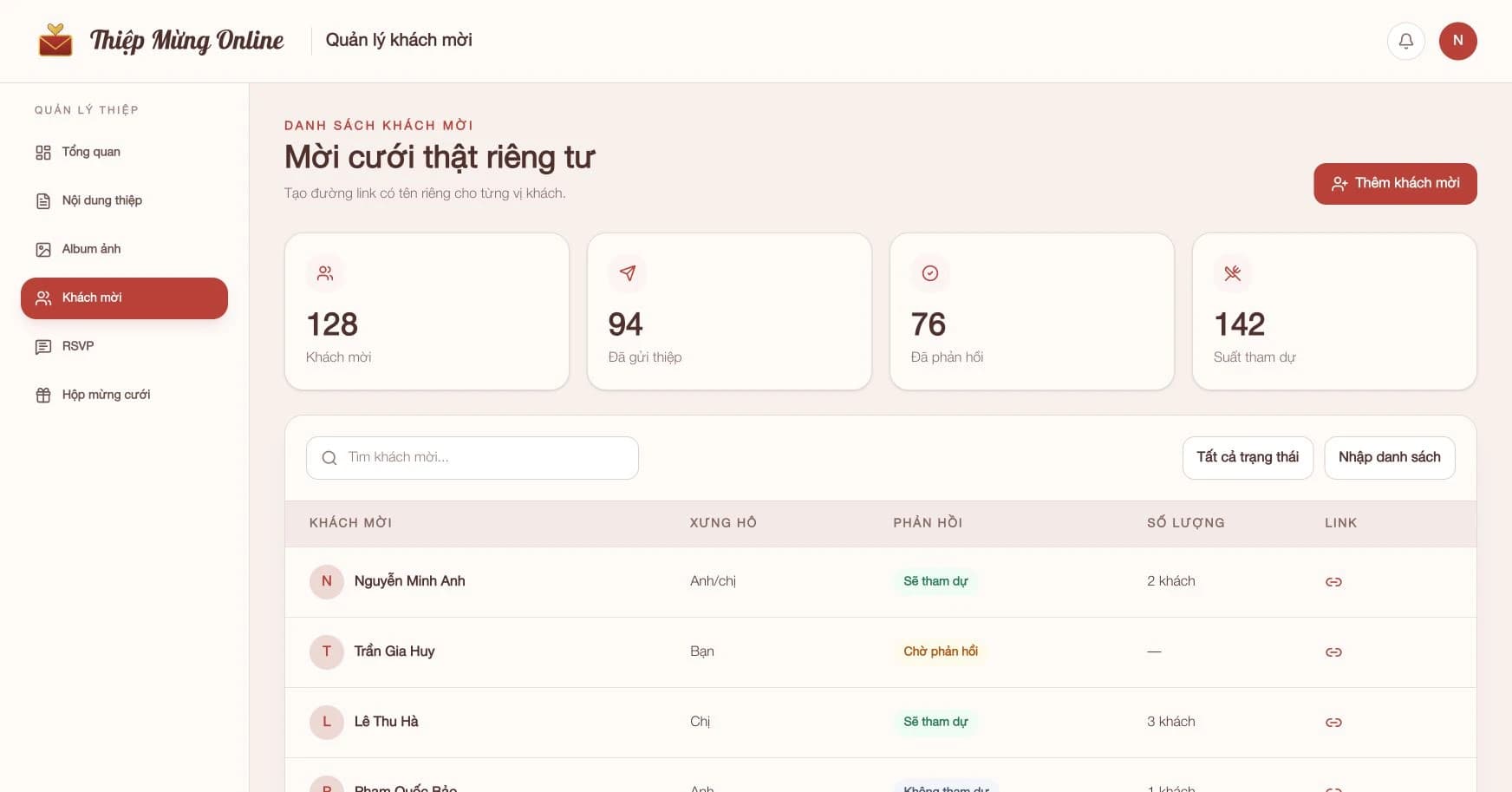
Task: Click the 128 Khách mời stat card
Action: pos(427,311)
